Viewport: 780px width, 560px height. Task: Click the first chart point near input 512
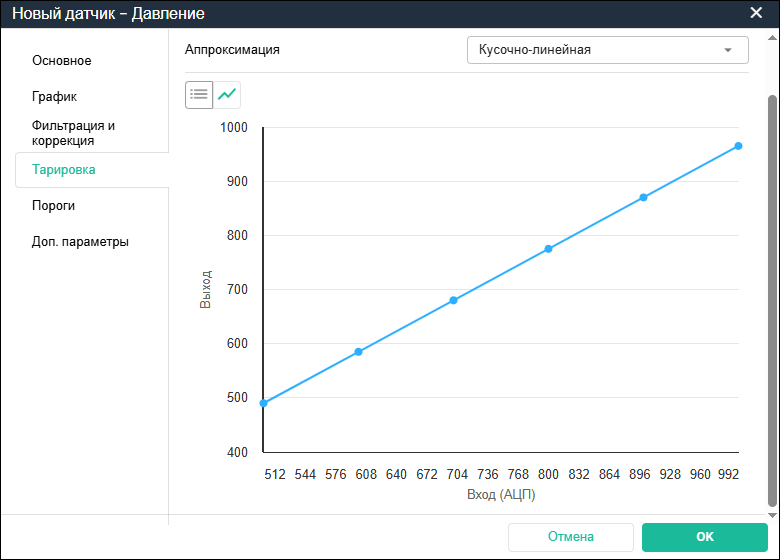click(263, 403)
